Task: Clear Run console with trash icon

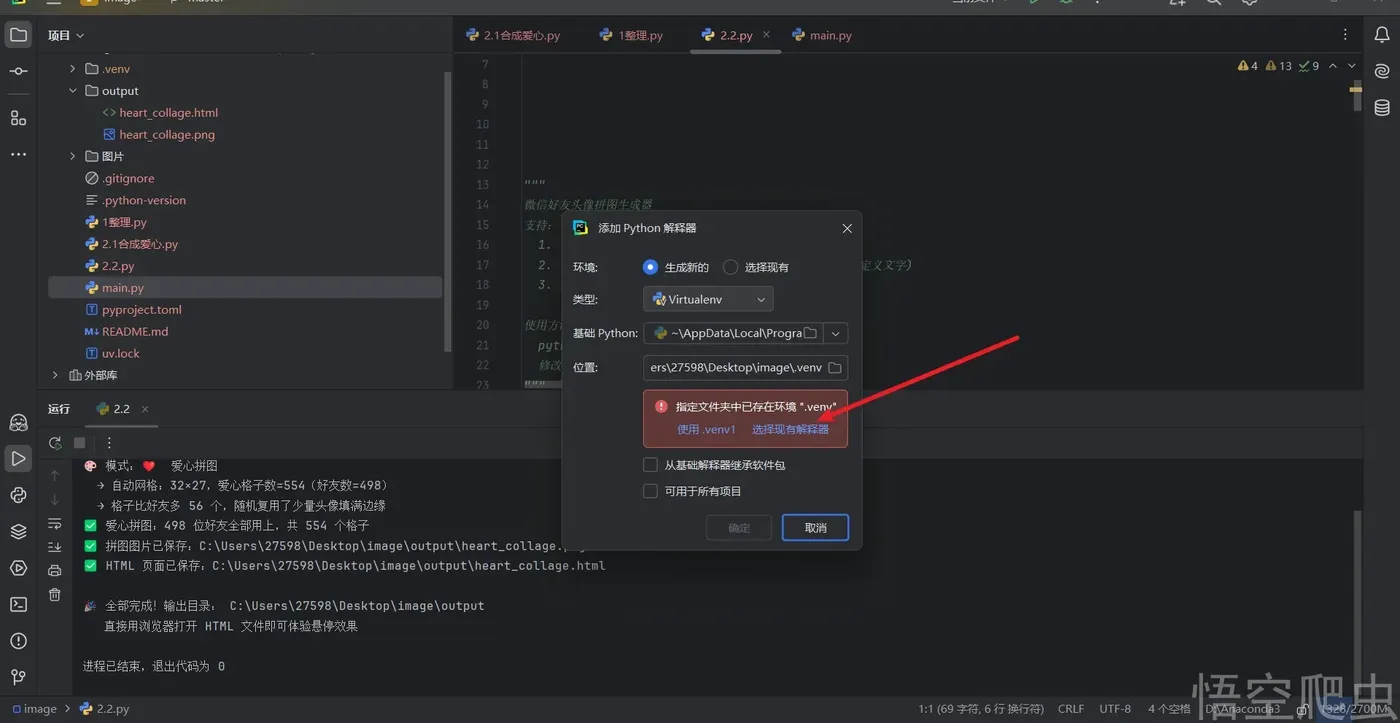Action: (x=55, y=595)
